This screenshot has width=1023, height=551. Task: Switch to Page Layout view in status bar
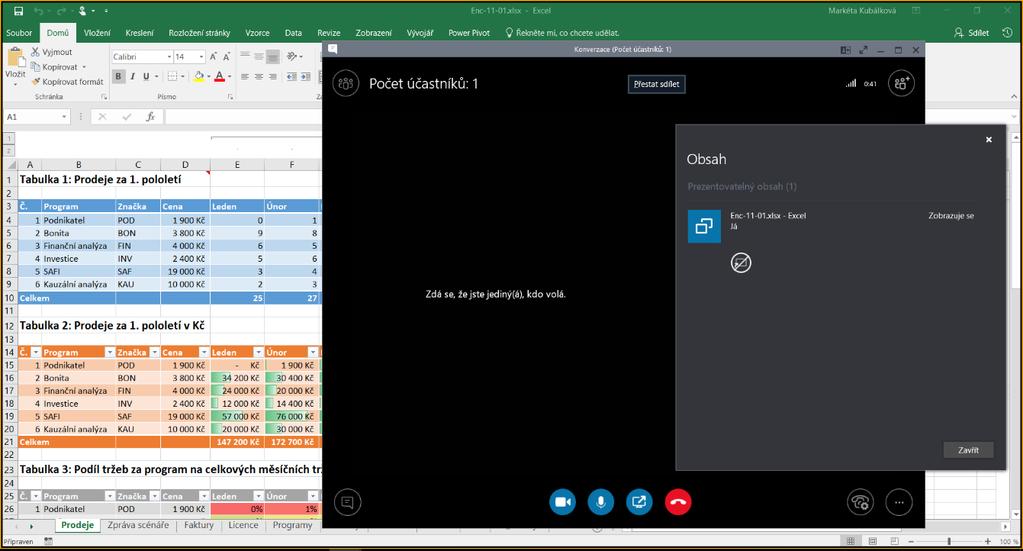[872, 541]
